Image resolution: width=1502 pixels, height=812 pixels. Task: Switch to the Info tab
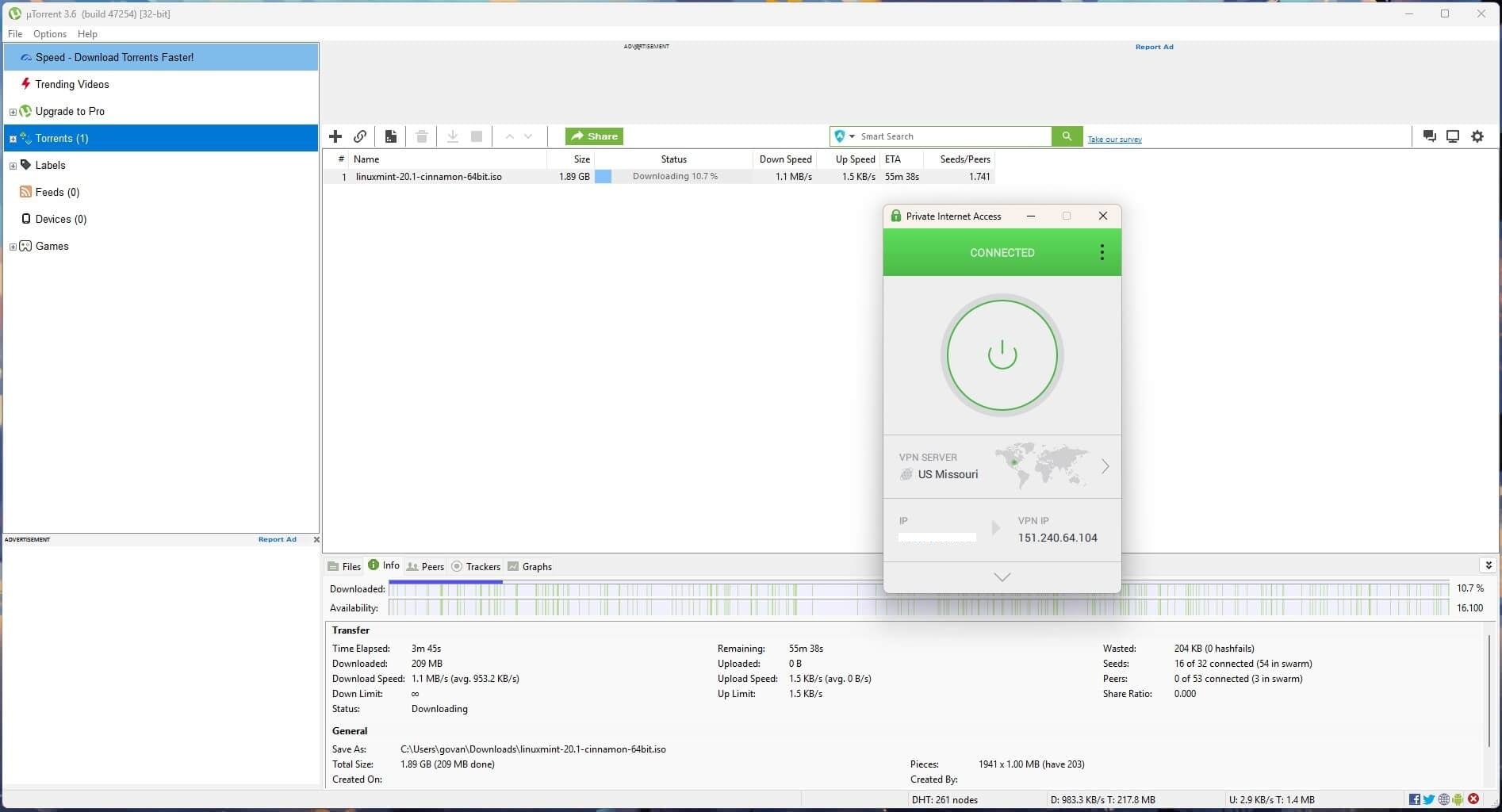(384, 565)
